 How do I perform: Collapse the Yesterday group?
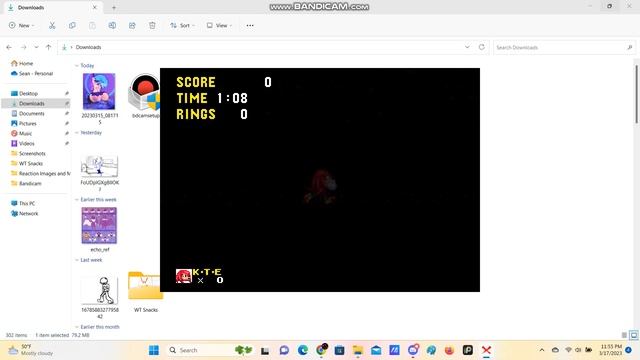coord(77,133)
